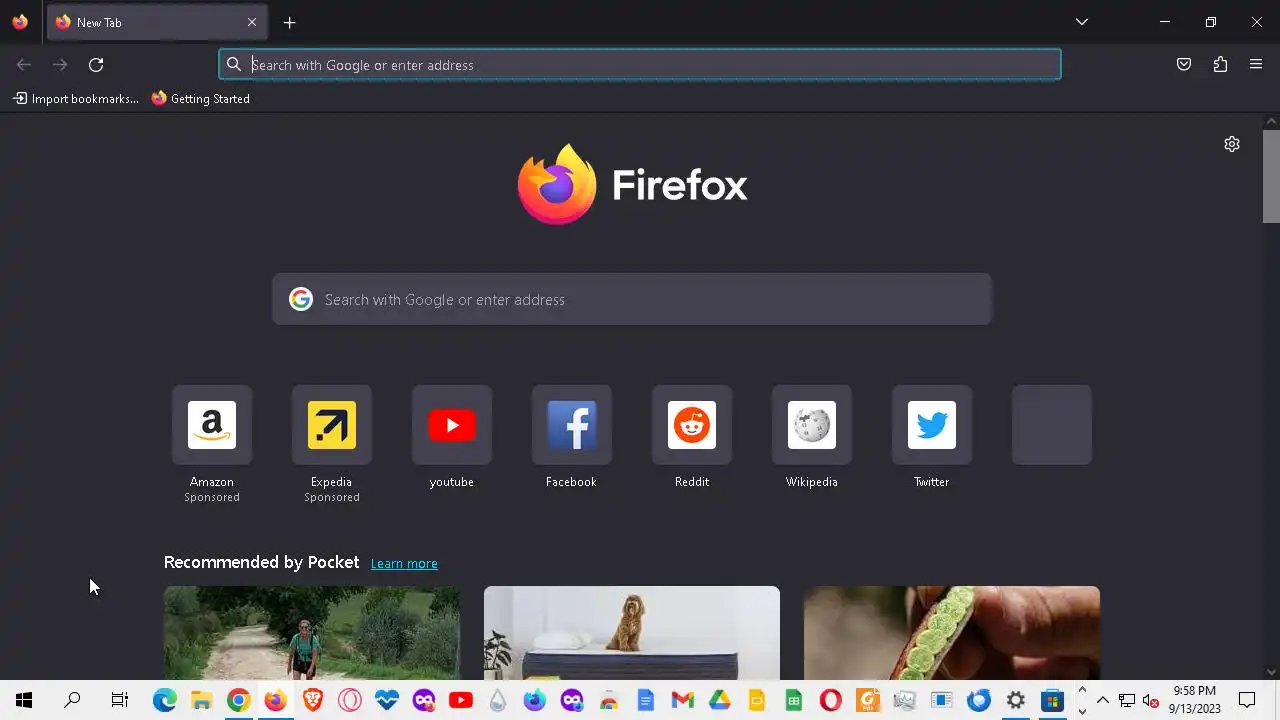Open the Windows Start menu
The width and height of the screenshot is (1280, 720).
point(24,700)
